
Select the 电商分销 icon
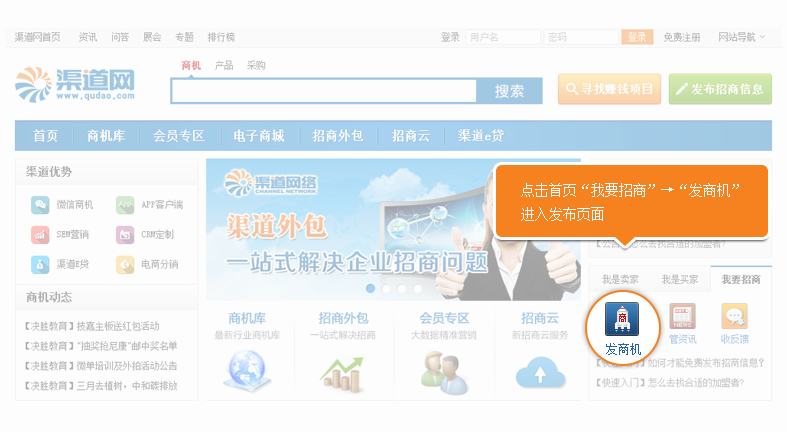pyautogui.click(x=125, y=264)
